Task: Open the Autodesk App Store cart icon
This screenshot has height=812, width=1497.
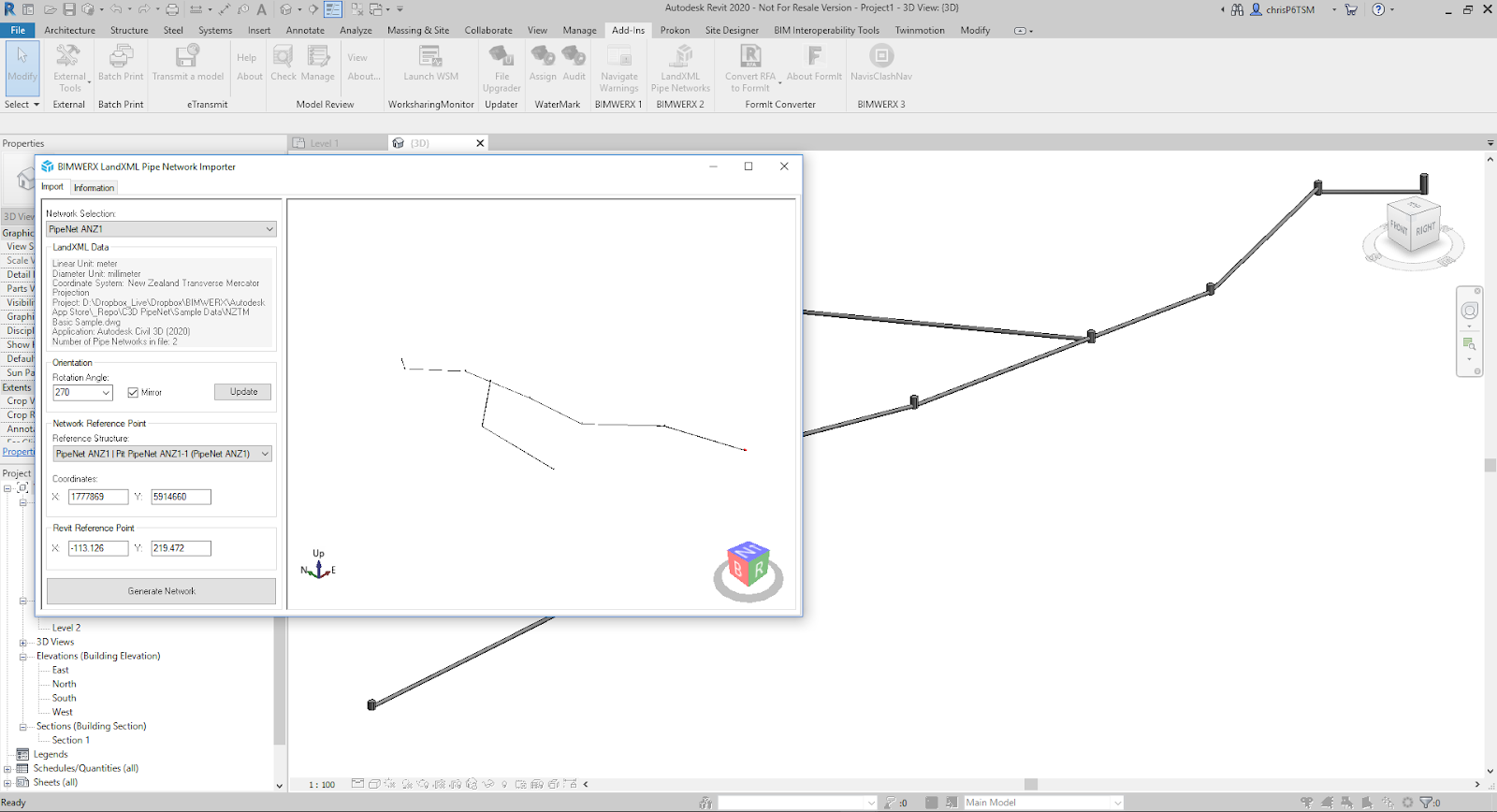Action: [x=1351, y=9]
